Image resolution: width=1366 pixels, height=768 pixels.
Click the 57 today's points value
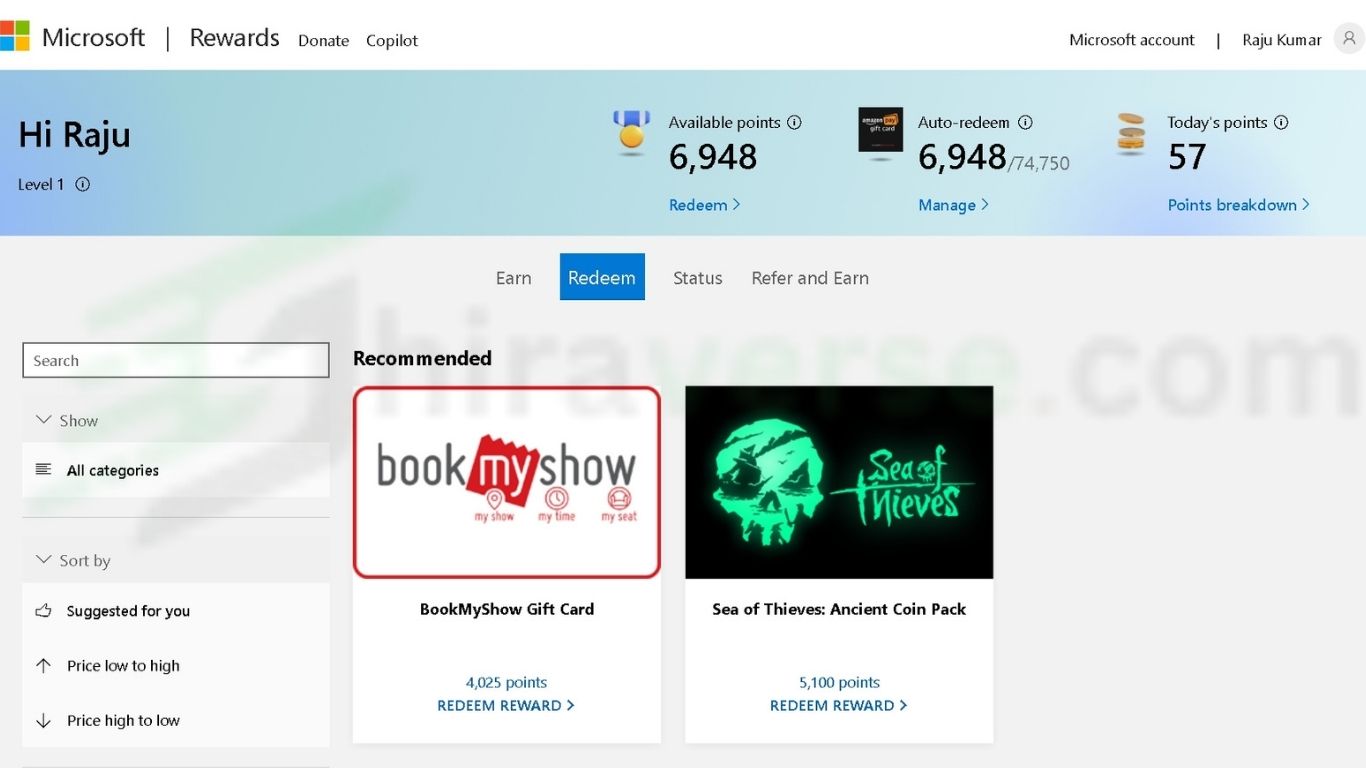(1187, 157)
